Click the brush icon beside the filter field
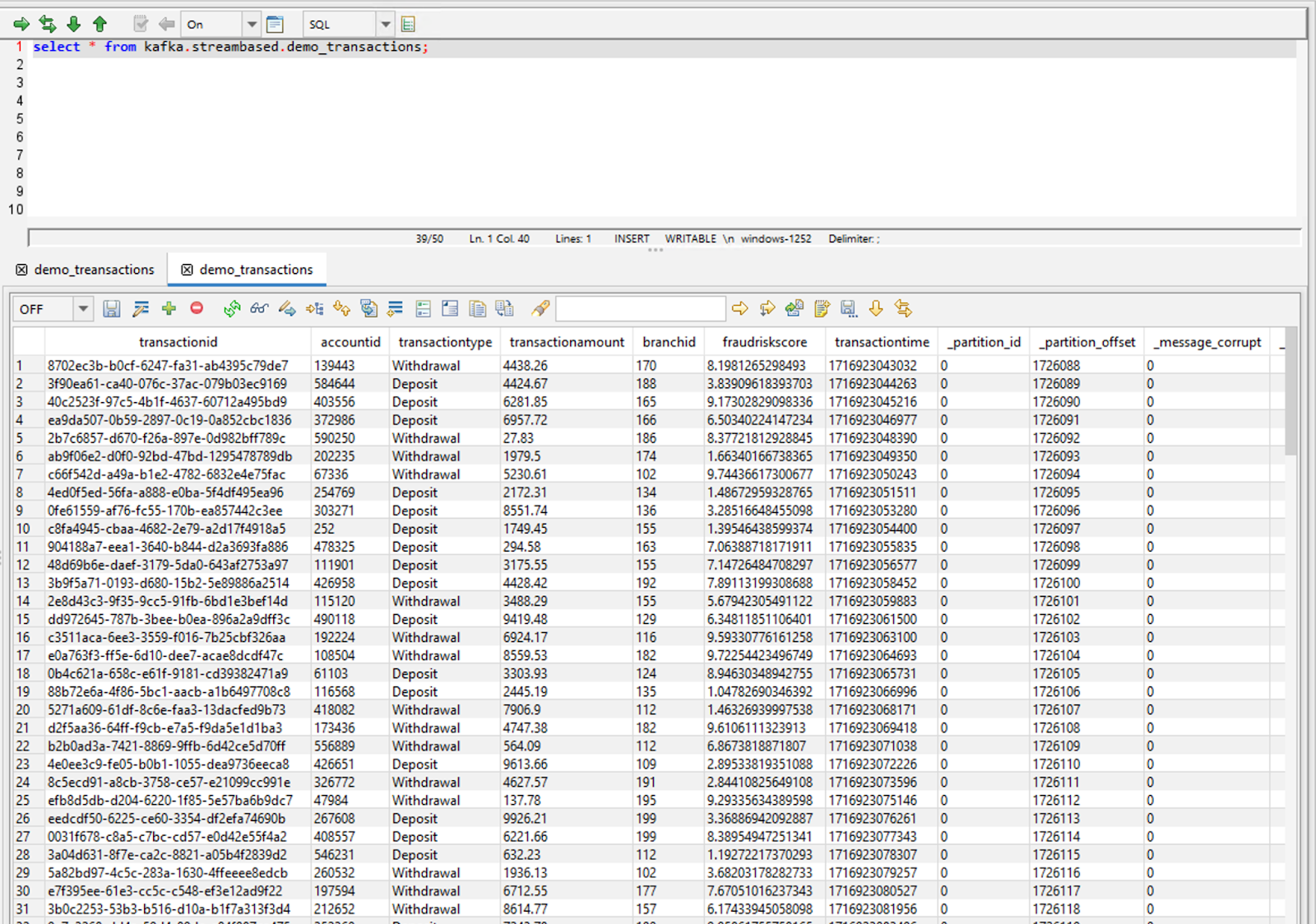Viewport: 1316px width, 924px height. [x=540, y=308]
